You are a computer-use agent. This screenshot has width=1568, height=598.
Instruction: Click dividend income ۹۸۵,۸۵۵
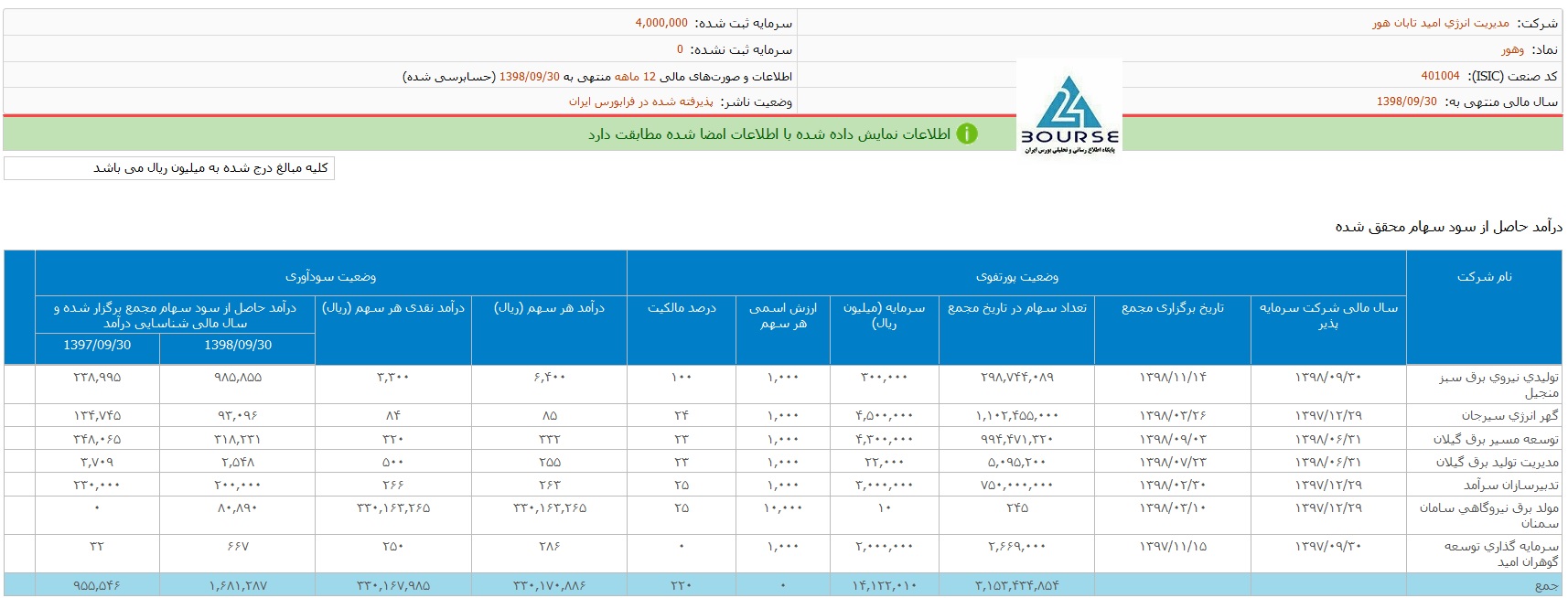(x=238, y=377)
